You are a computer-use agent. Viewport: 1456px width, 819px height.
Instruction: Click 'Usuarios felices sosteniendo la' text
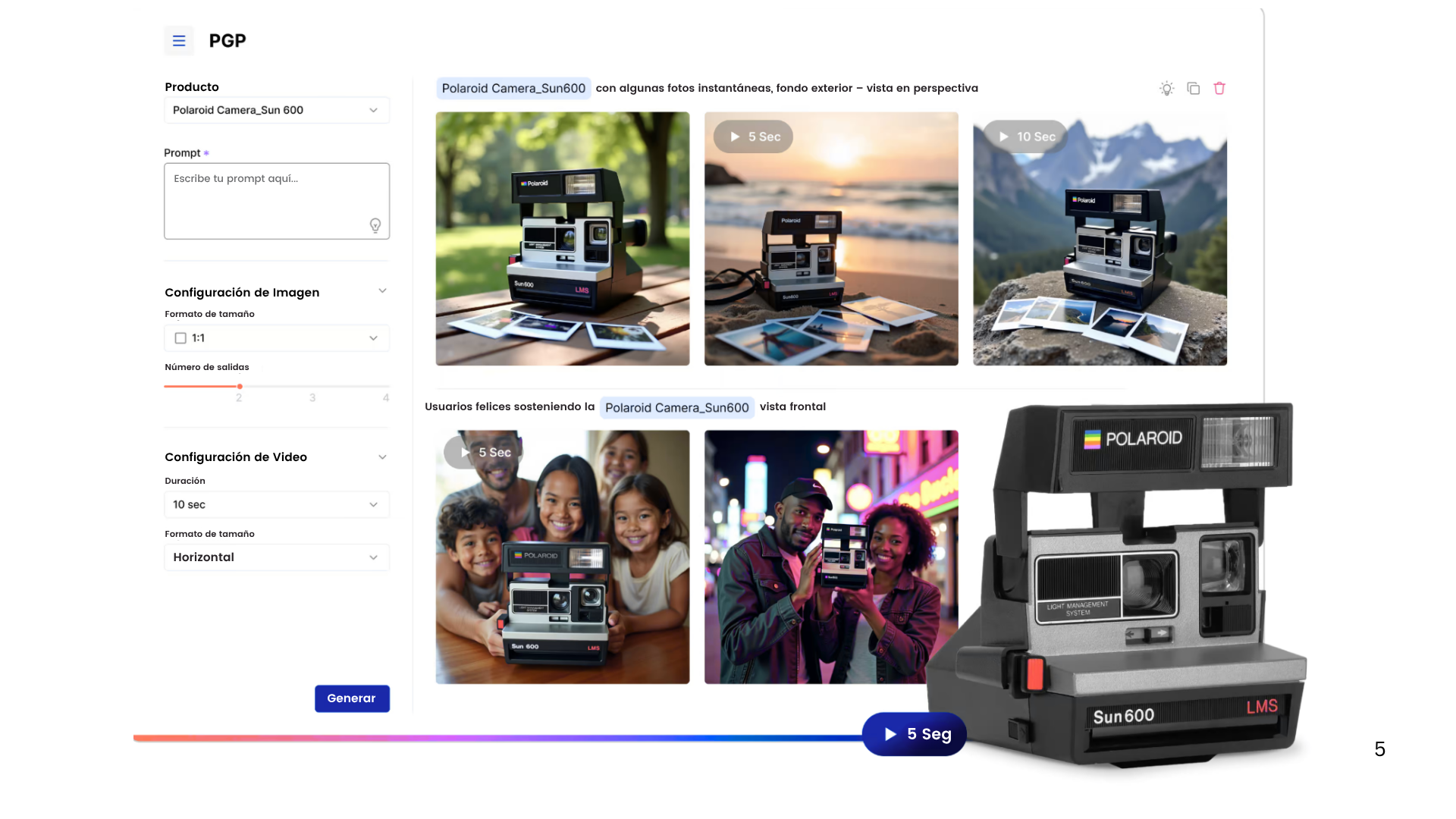click(510, 407)
